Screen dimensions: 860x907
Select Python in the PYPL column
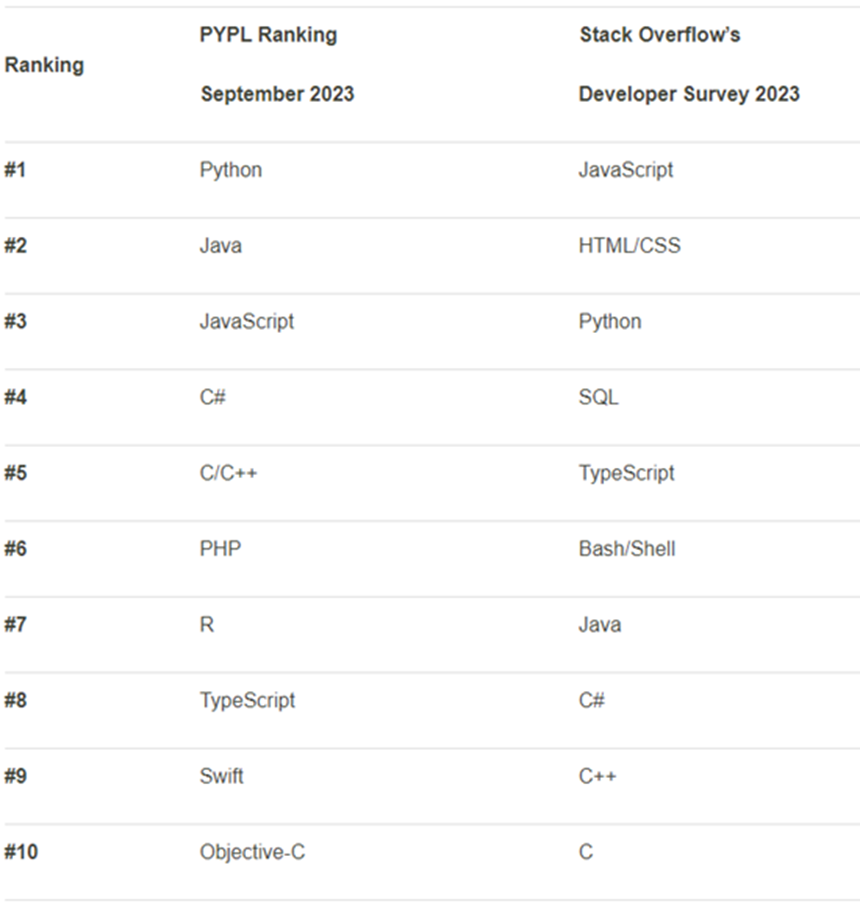point(231,170)
